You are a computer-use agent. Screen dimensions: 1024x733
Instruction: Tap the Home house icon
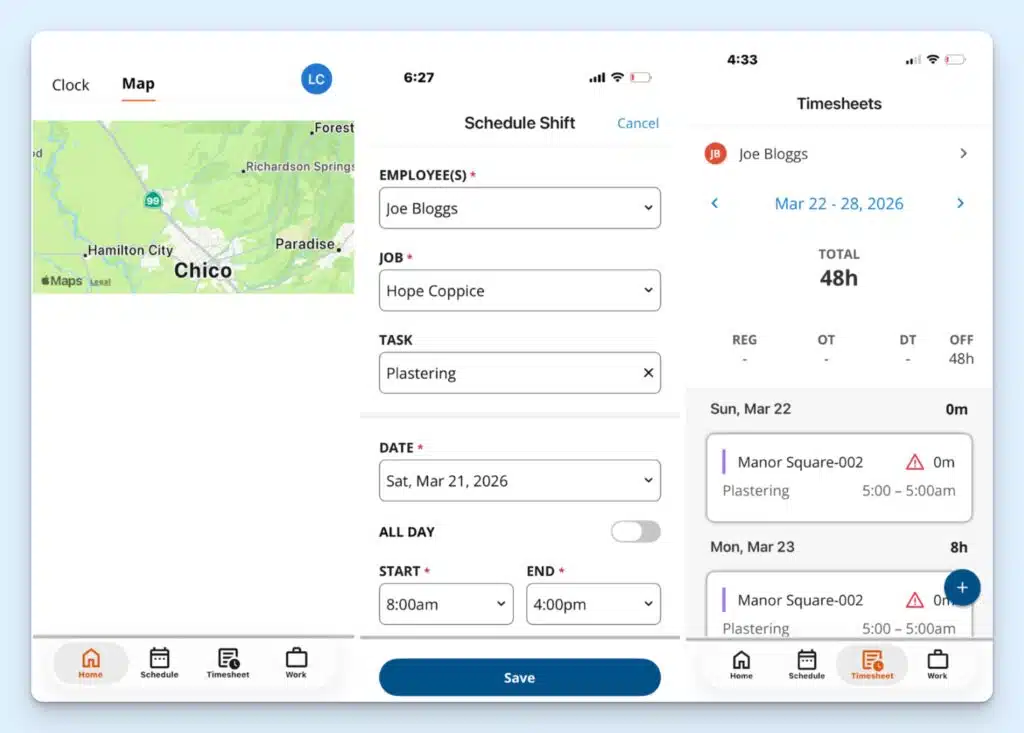pos(90,656)
